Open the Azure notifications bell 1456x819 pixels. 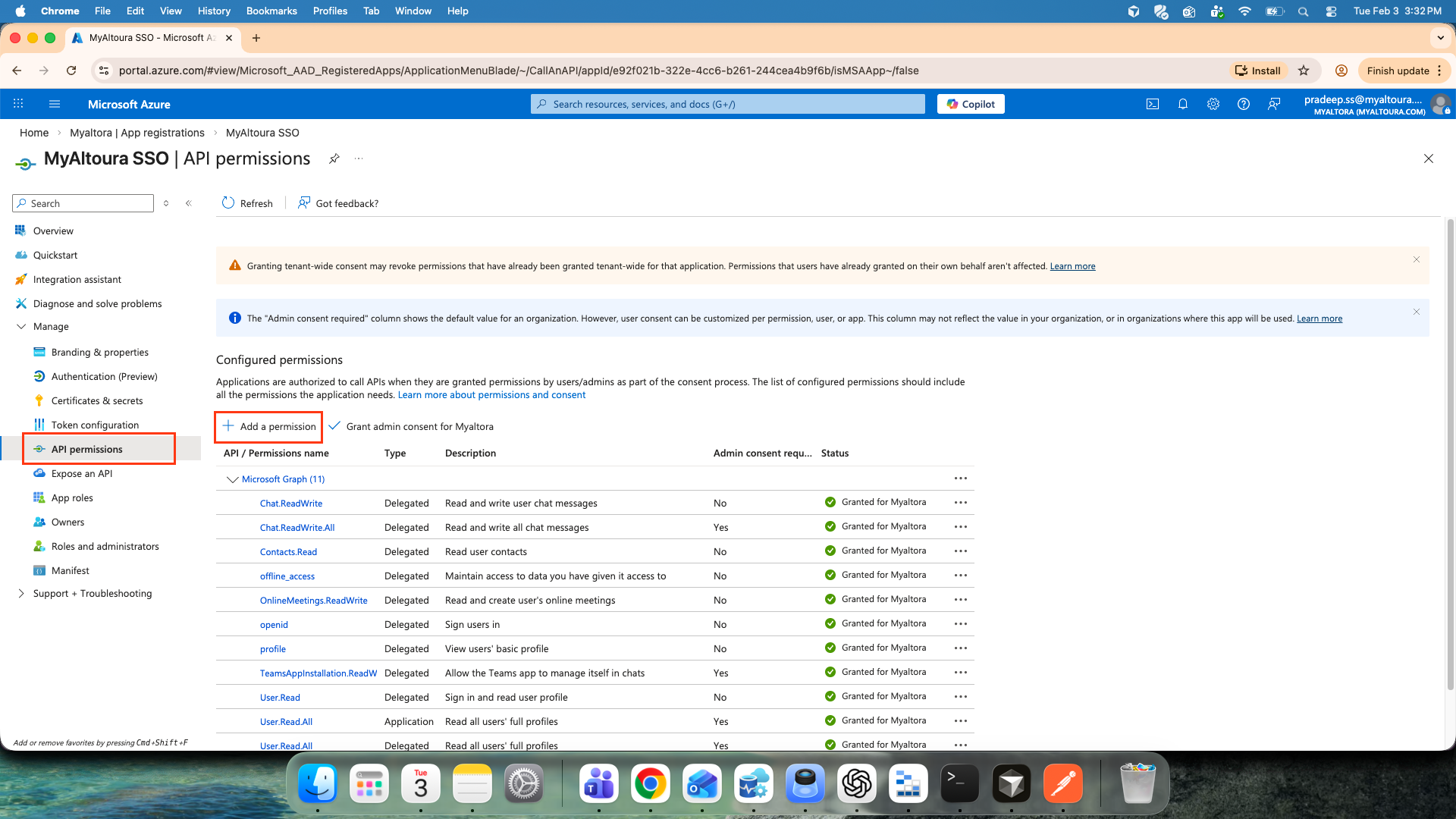click(x=1183, y=104)
